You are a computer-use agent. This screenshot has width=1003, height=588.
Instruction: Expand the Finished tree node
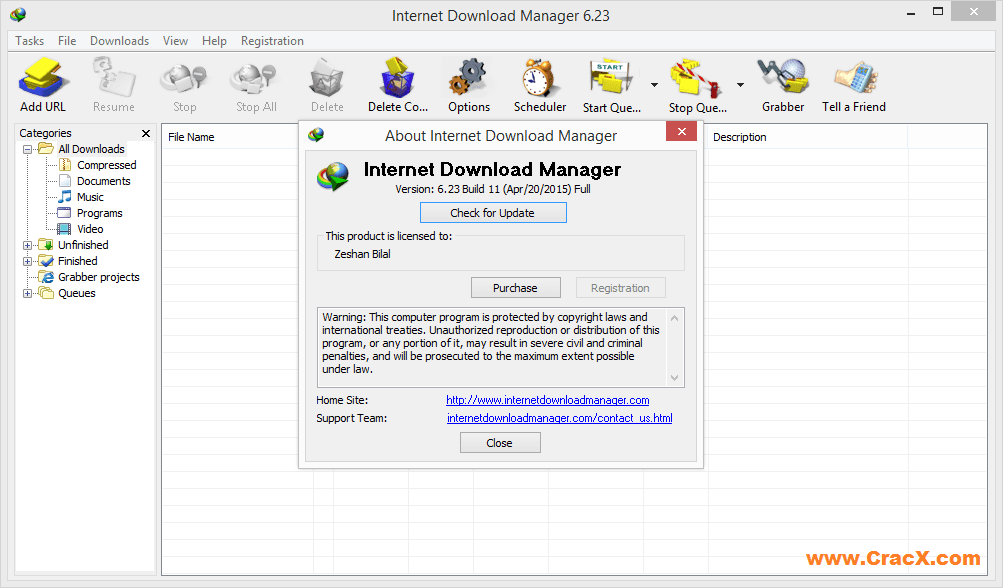click(28, 261)
